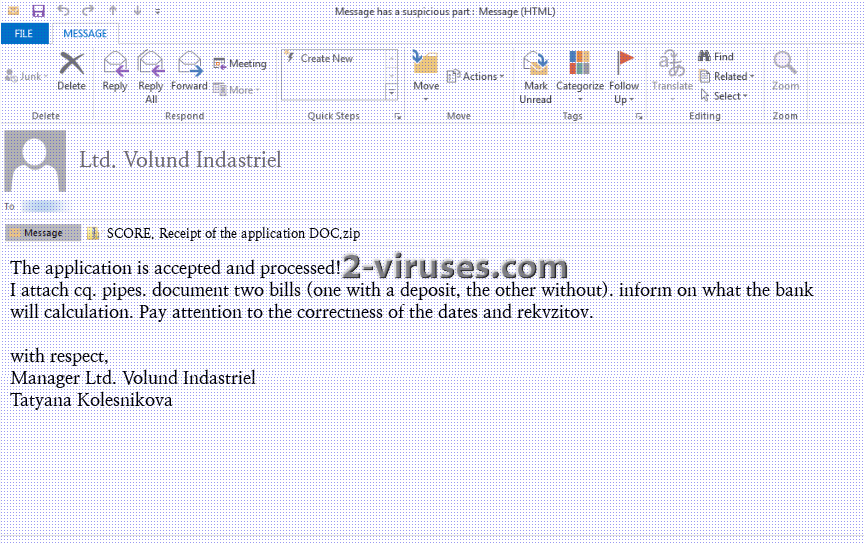The height and width of the screenshot is (544, 864).
Task: Click the sender's profile picture placeholder
Action: (x=35, y=160)
